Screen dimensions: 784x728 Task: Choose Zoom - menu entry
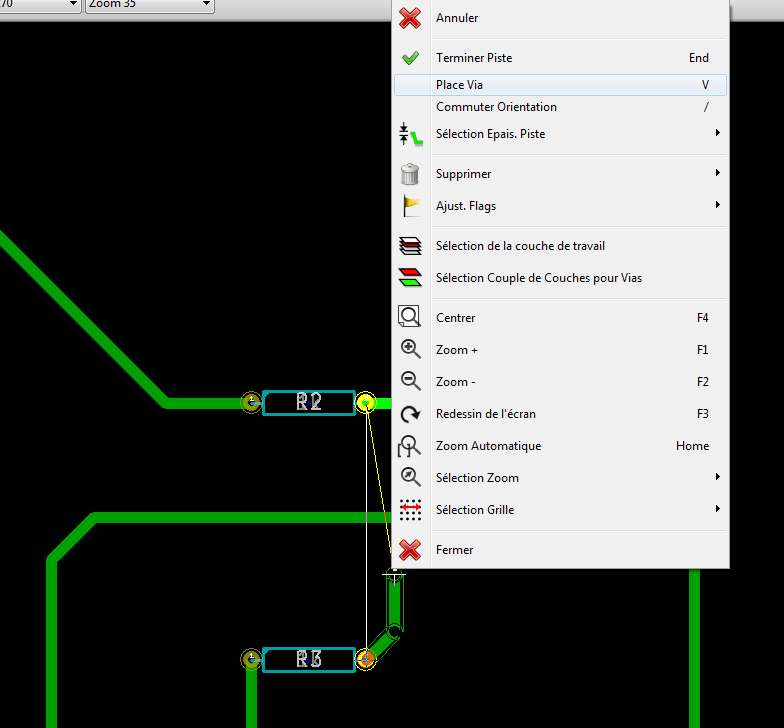click(x=560, y=382)
